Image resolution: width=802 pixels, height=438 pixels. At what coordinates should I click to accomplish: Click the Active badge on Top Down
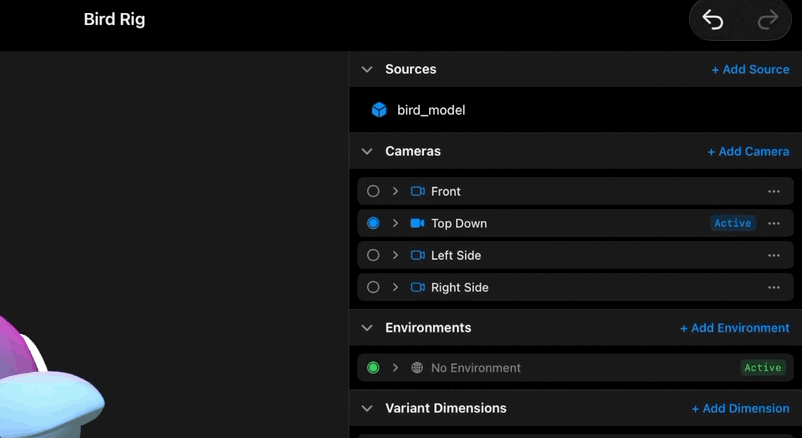pyautogui.click(x=733, y=223)
